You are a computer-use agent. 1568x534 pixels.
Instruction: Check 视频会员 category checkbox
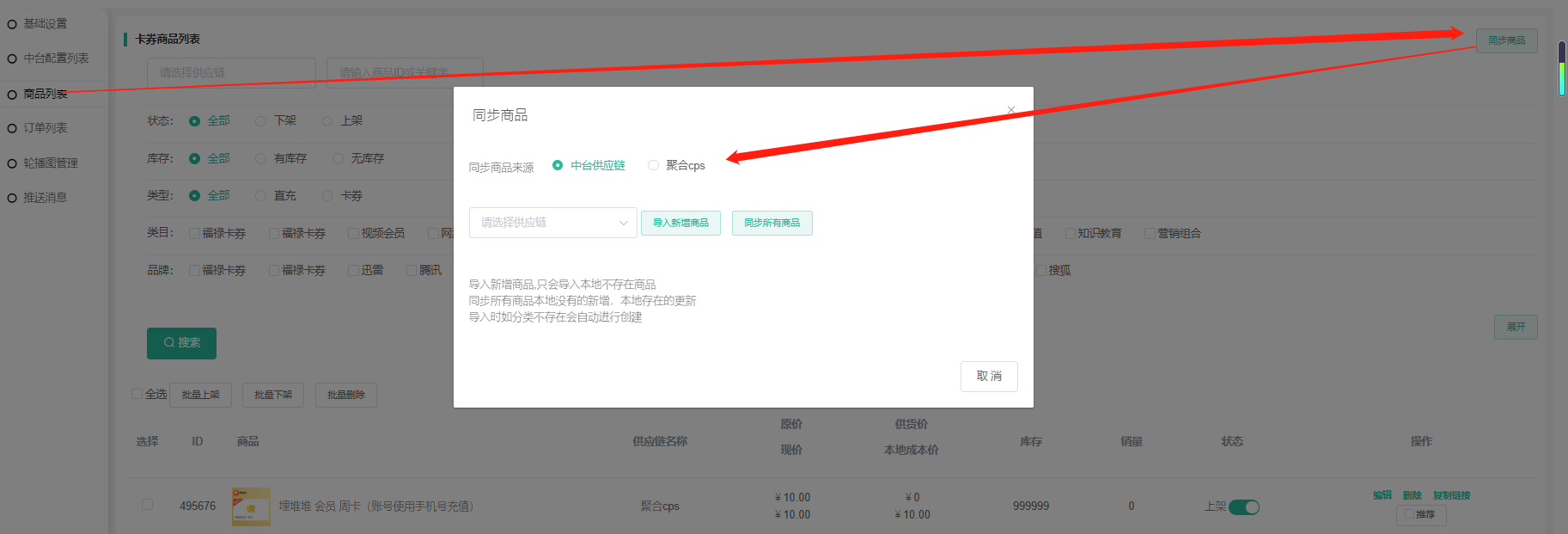(x=353, y=233)
